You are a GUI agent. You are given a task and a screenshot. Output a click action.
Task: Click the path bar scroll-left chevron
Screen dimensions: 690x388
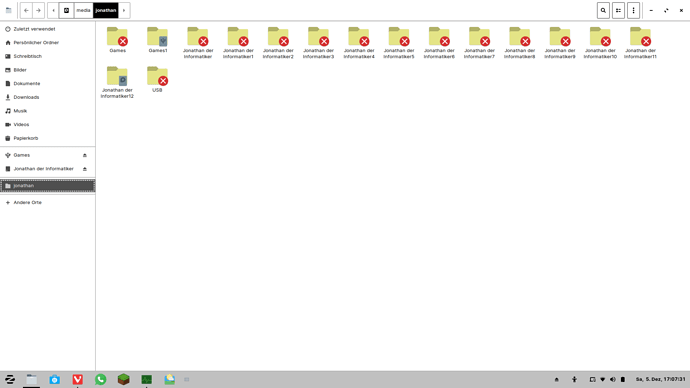[x=53, y=11]
